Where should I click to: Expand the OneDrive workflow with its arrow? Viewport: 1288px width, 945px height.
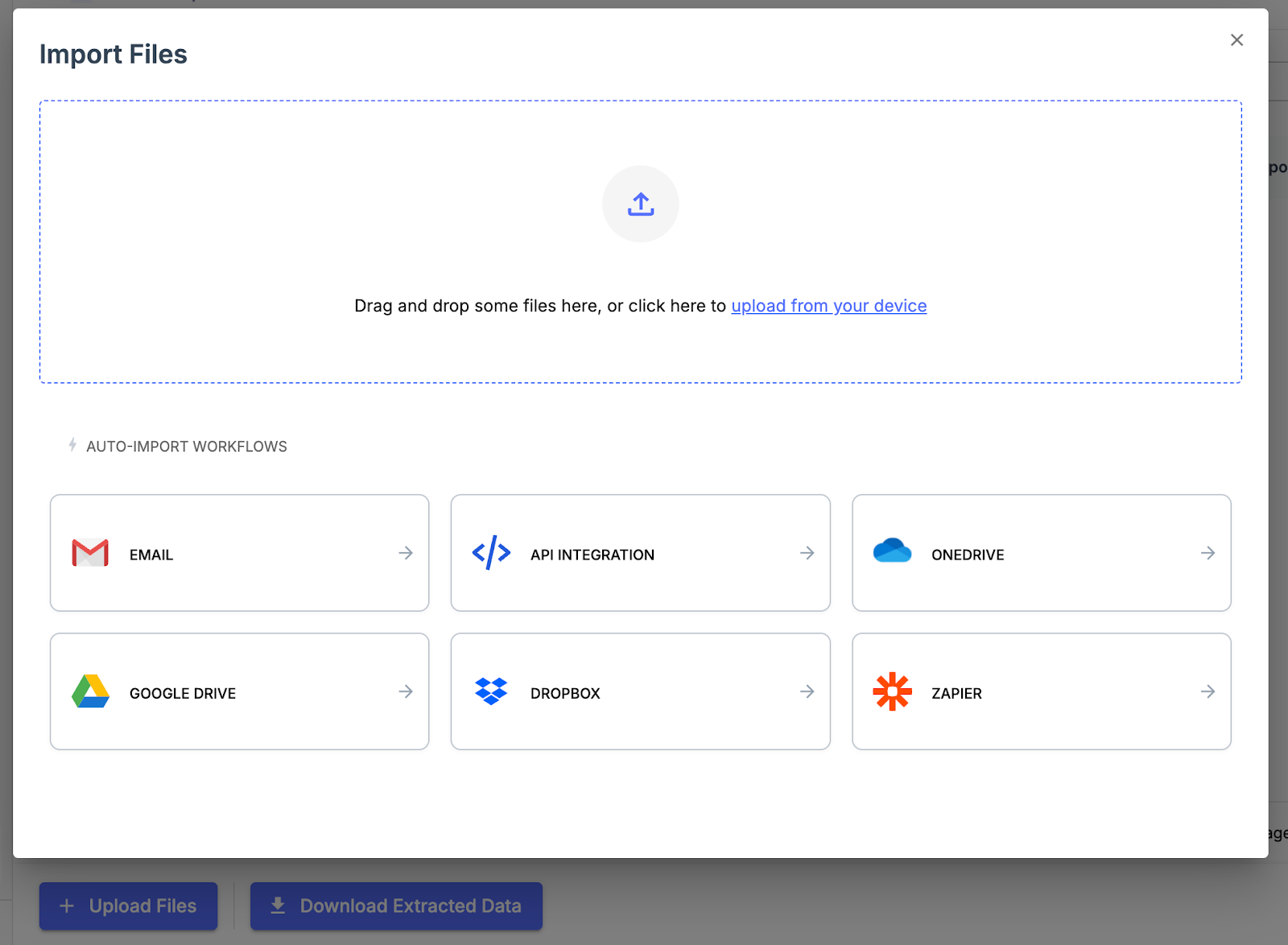pyautogui.click(x=1207, y=553)
